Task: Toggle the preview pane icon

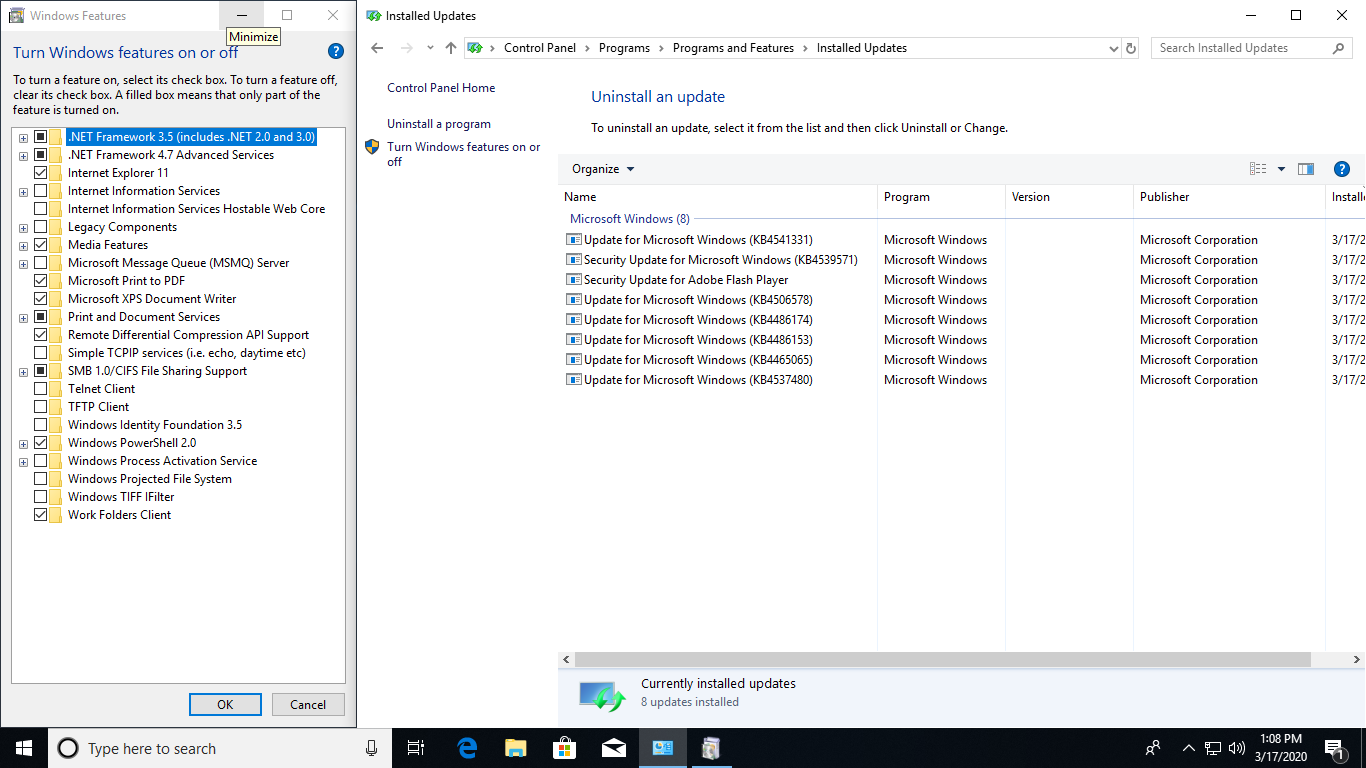Action: (x=1306, y=169)
